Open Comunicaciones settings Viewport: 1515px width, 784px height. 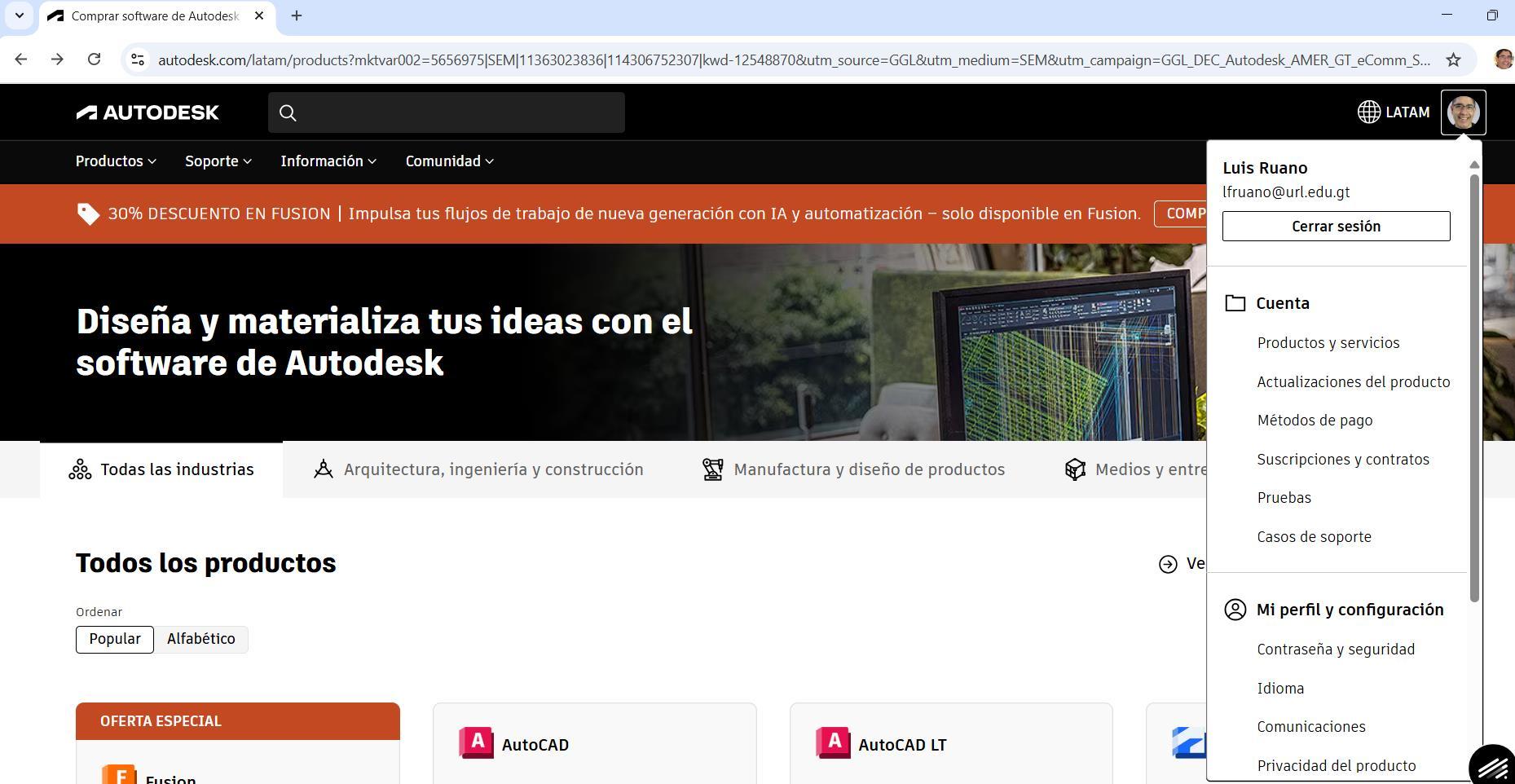click(1311, 727)
